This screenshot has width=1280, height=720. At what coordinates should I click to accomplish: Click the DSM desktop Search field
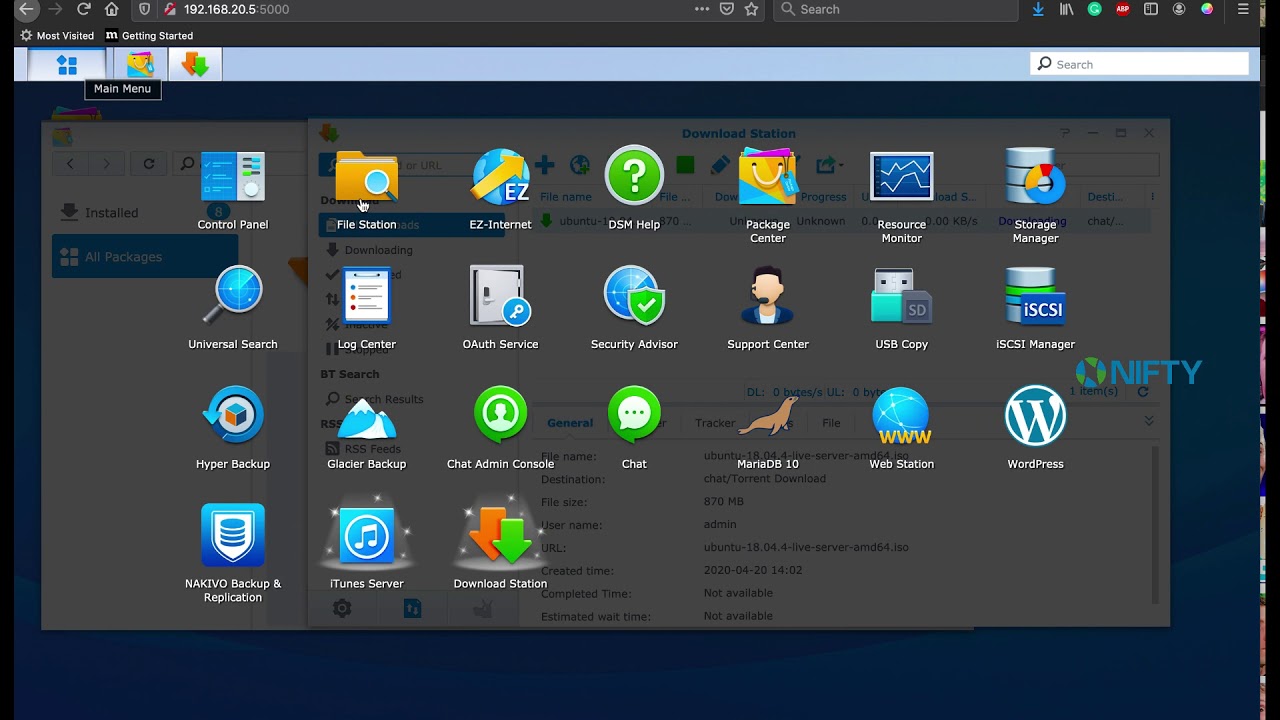1139,64
